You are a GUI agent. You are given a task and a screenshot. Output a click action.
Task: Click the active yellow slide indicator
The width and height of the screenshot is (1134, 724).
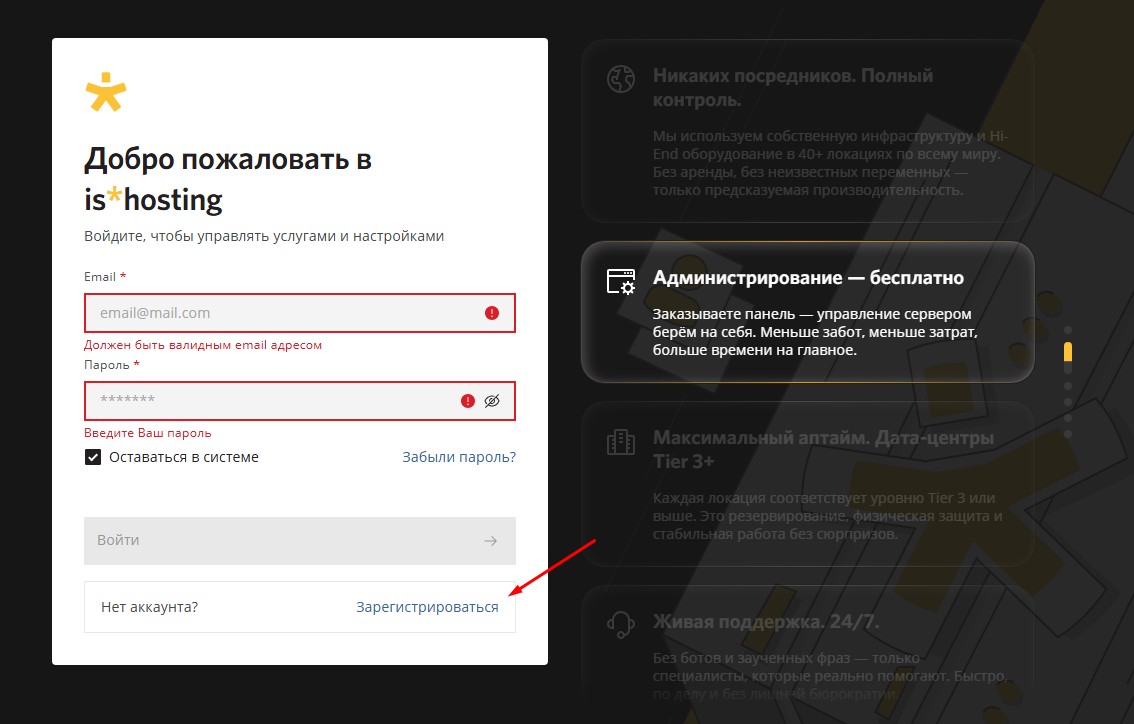point(1067,352)
